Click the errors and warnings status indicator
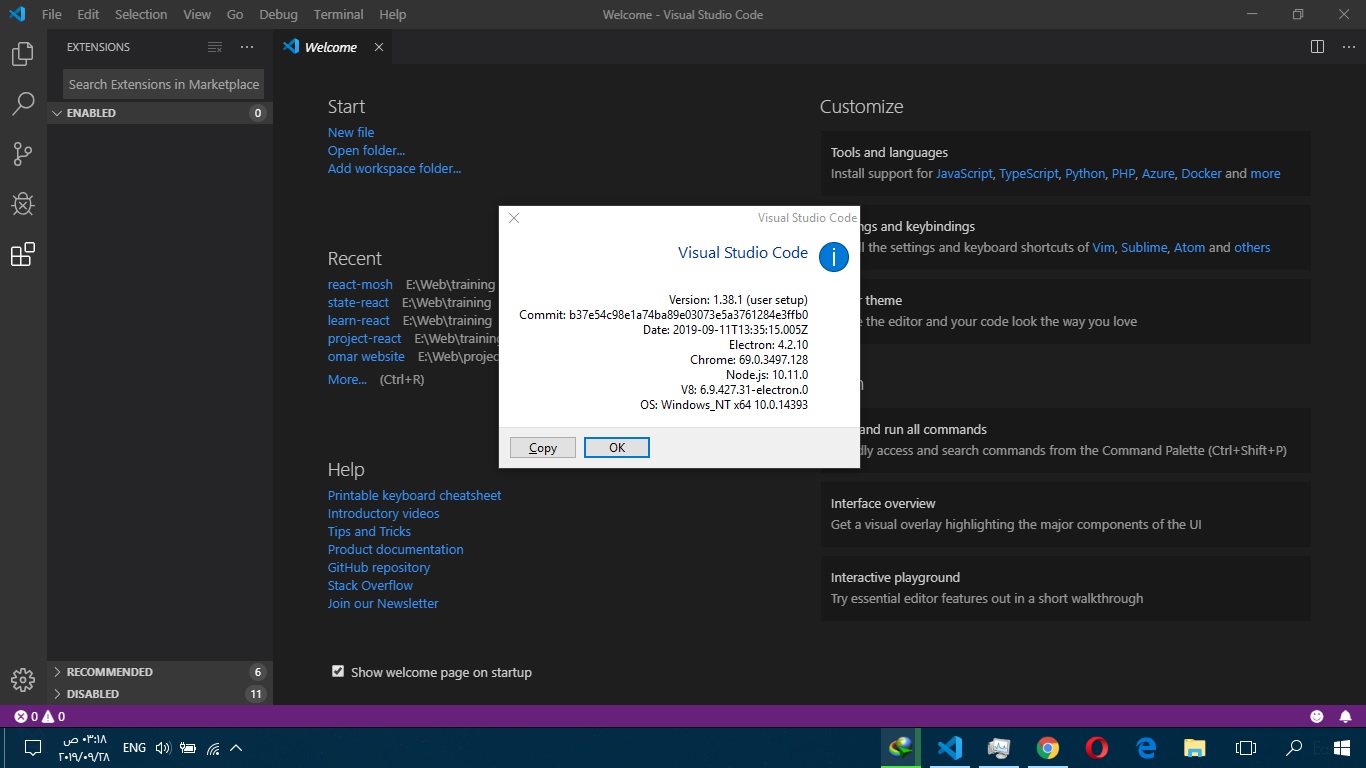This screenshot has height=768, width=1366. click(40, 717)
